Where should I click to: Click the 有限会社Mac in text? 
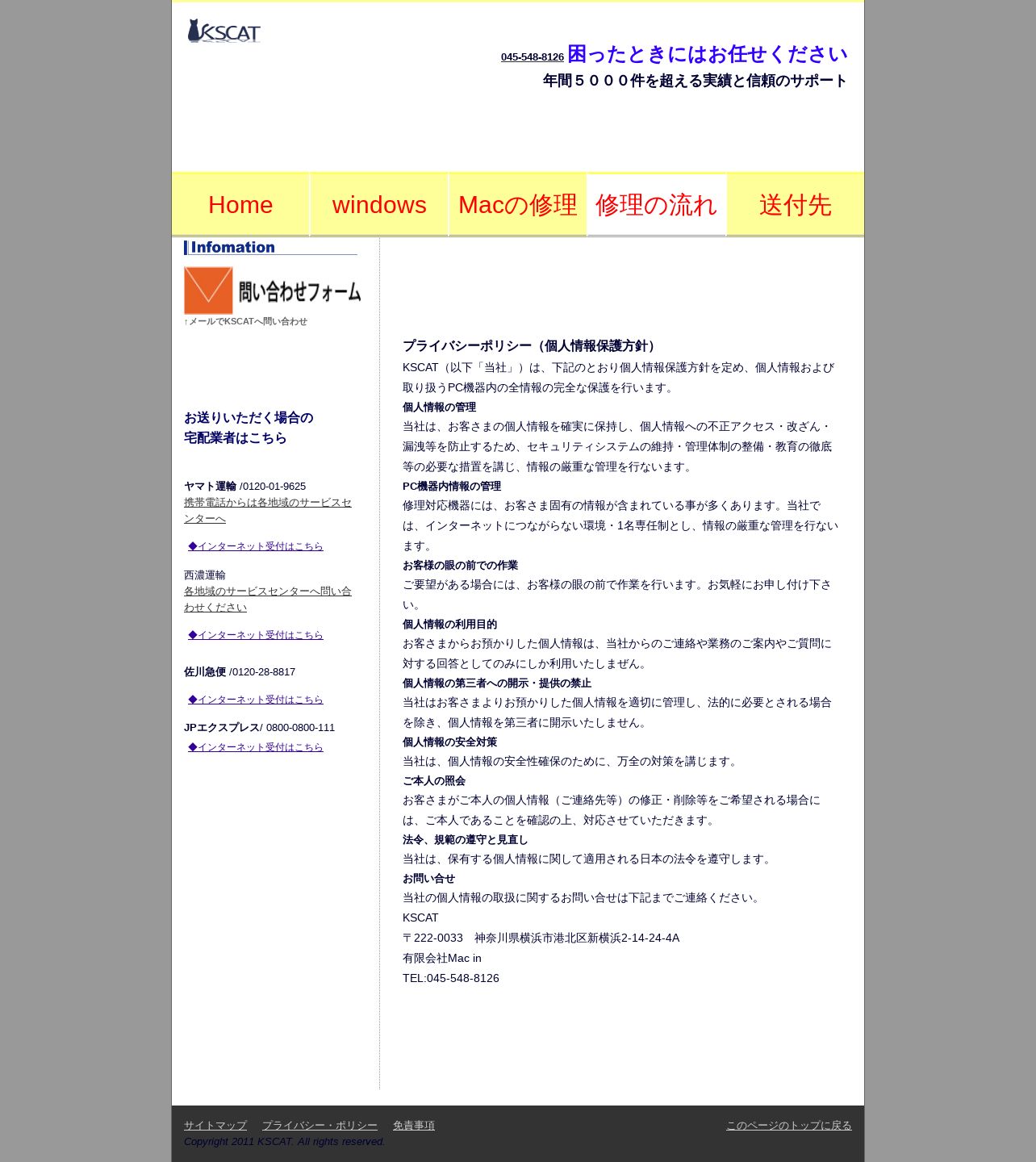(442, 958)
